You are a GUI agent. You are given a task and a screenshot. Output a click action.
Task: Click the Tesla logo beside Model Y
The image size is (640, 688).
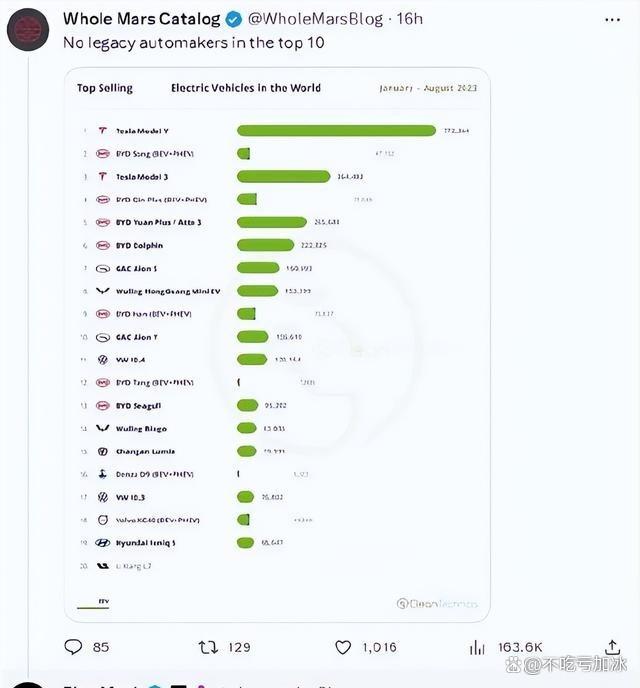pos(102,131)
